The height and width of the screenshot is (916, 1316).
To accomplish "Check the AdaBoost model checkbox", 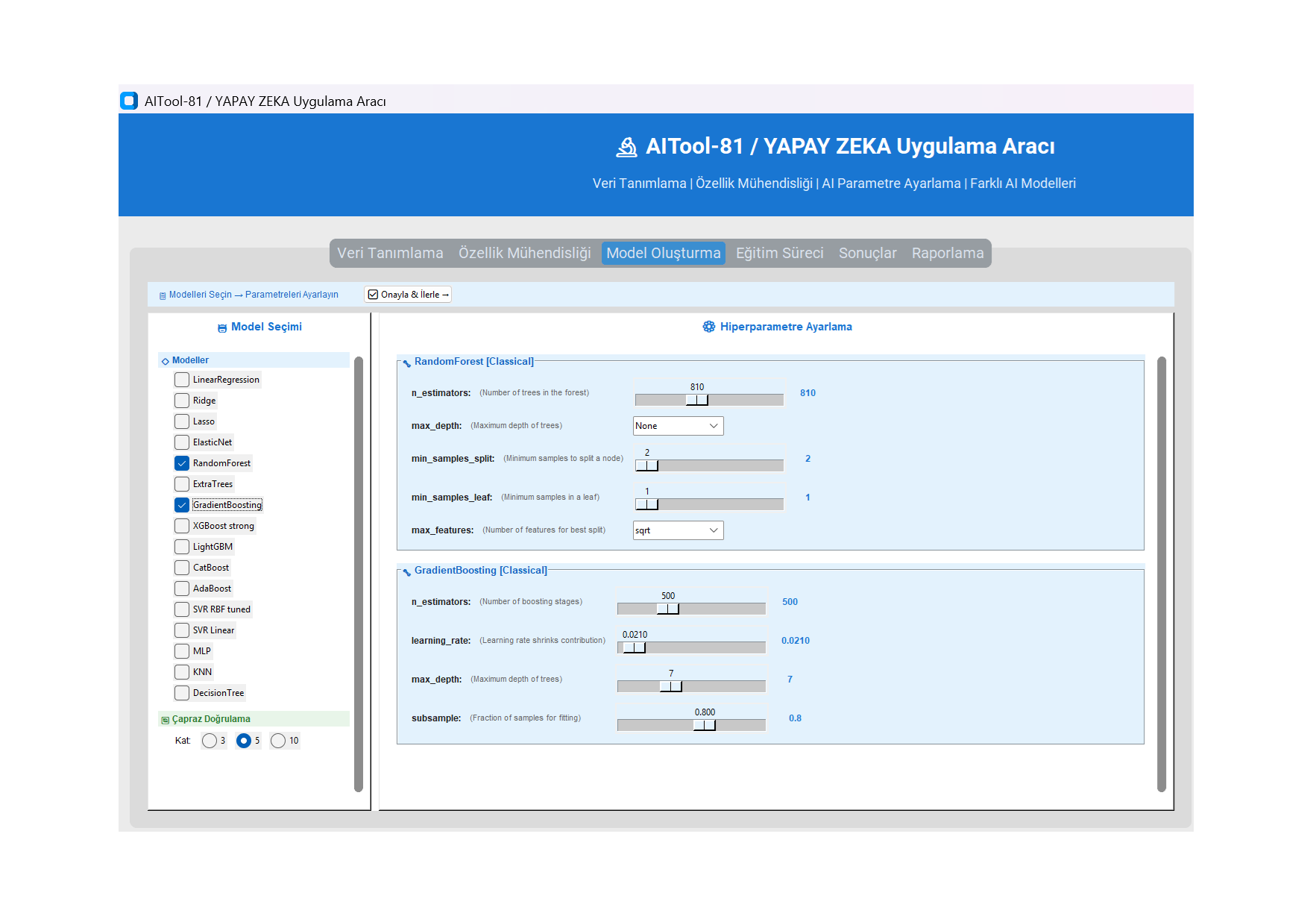I will tap(182, 589).
